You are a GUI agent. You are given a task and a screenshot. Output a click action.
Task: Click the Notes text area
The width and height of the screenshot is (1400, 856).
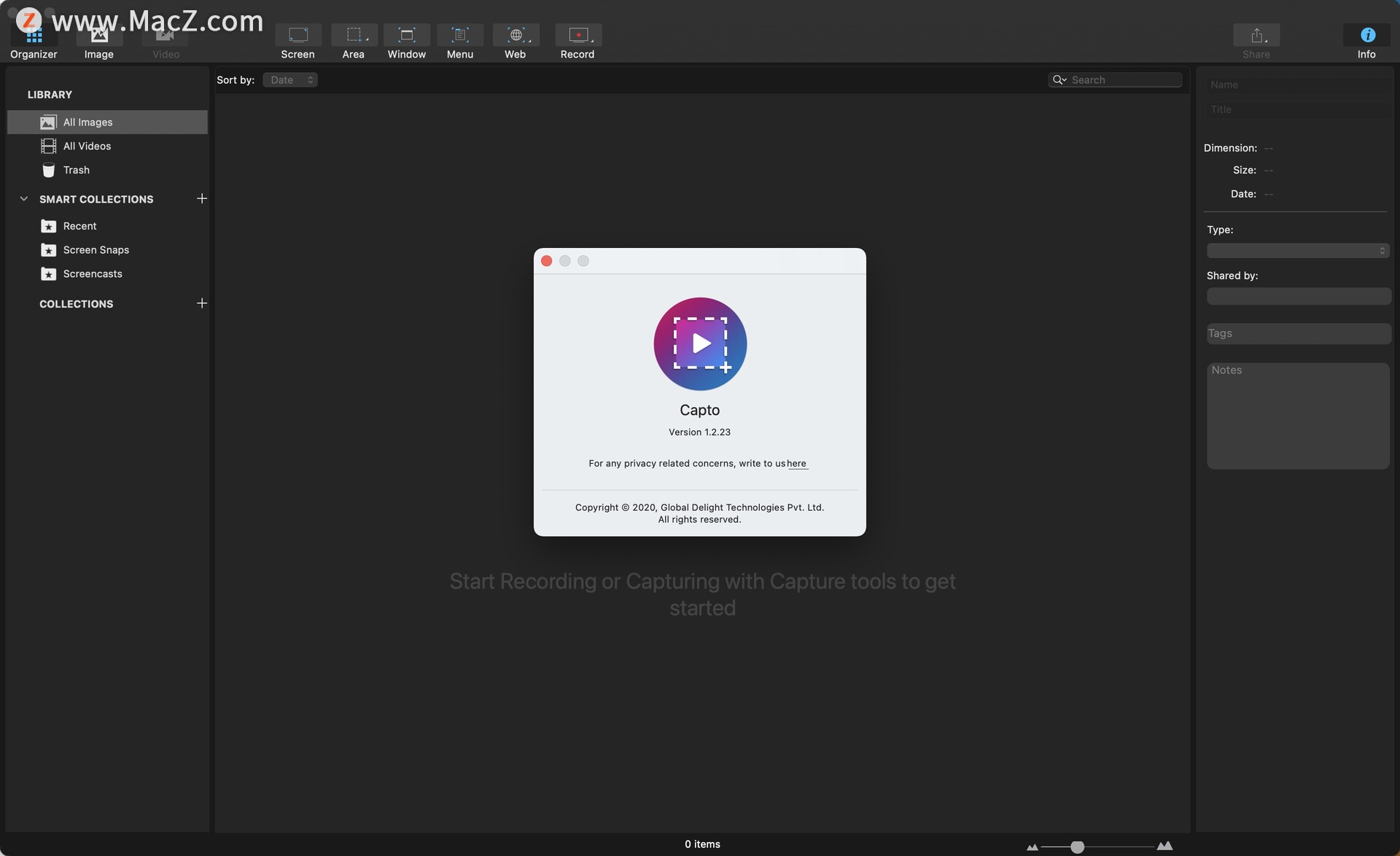1298,416
